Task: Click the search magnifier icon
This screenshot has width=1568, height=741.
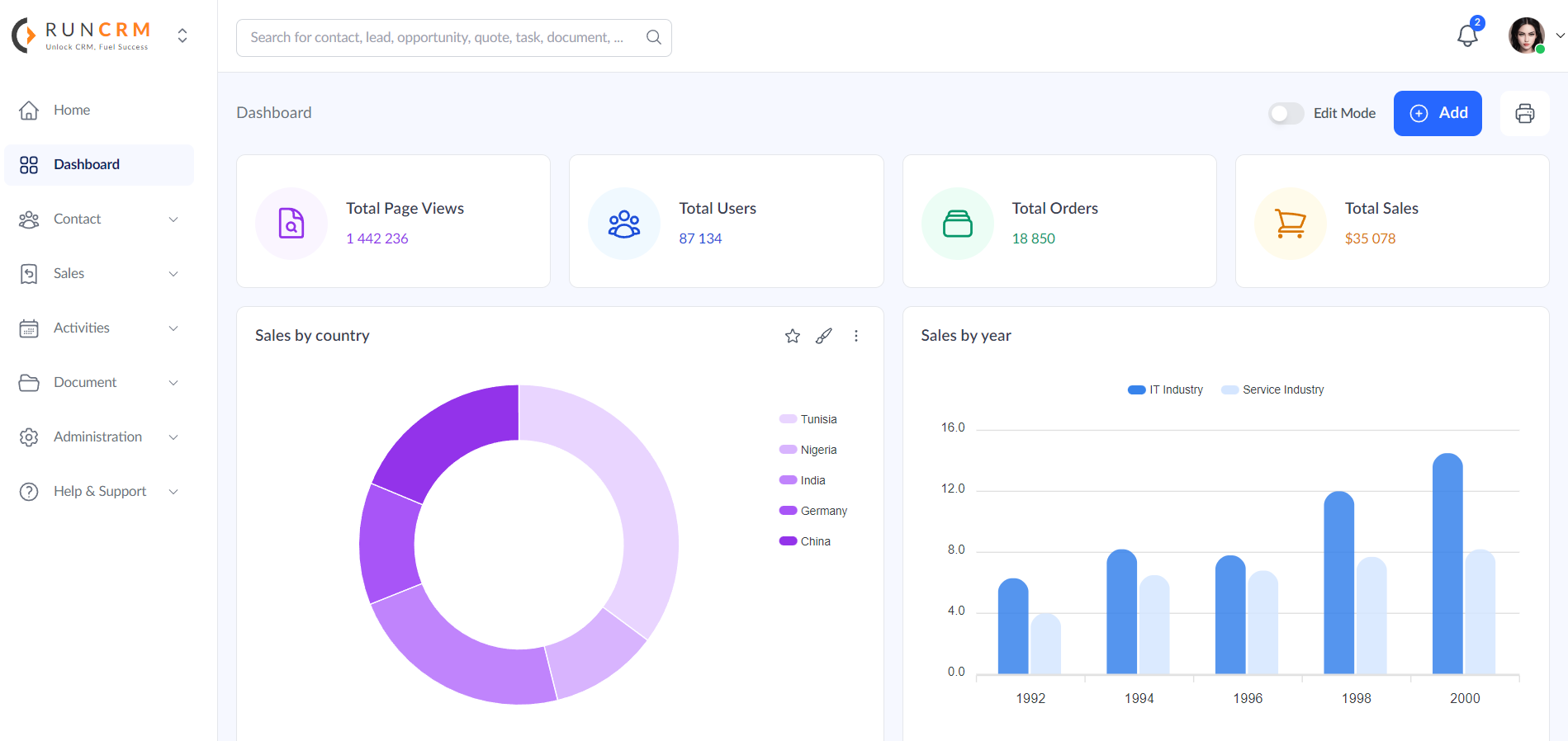Action: coord(653,37)
